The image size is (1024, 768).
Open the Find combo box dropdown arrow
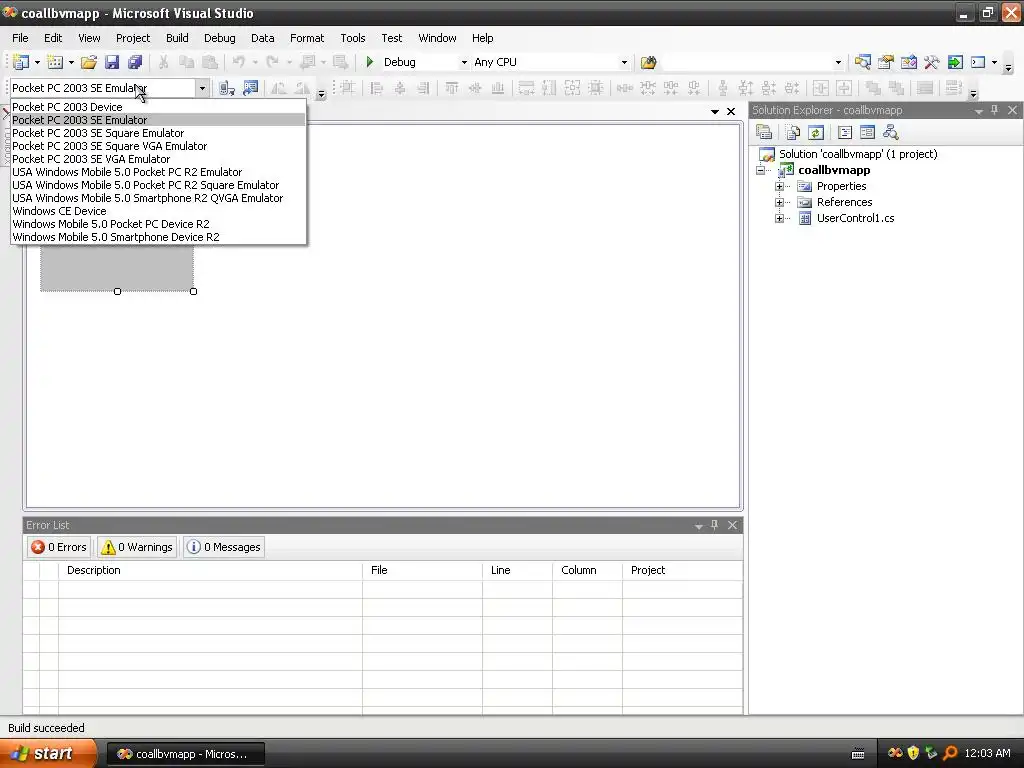[839, 62]
